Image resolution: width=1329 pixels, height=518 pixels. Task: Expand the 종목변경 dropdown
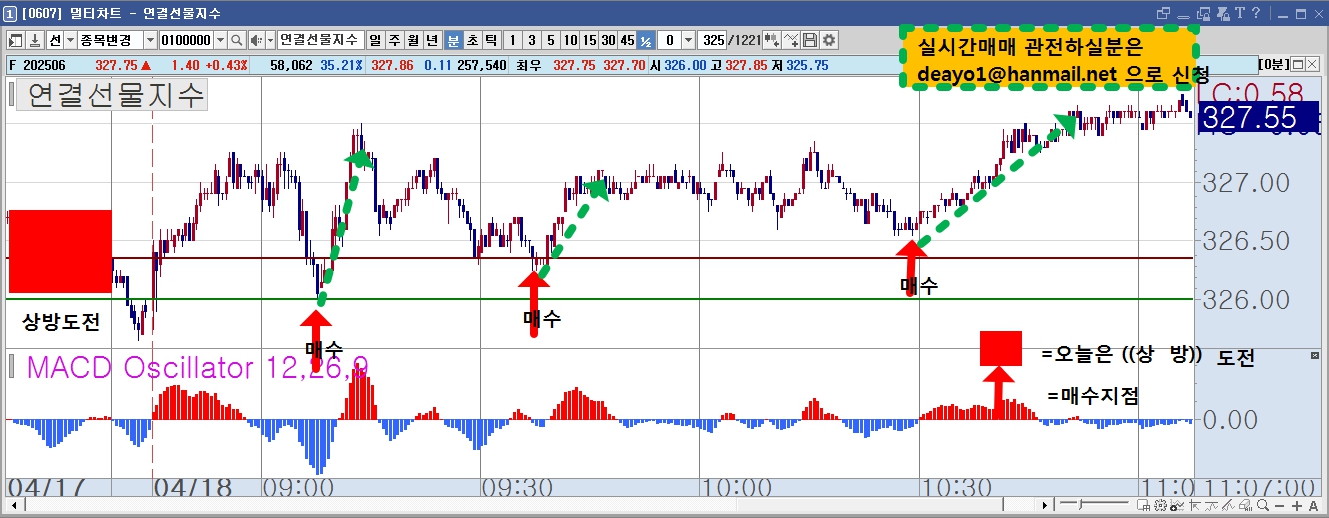(150, 40)
